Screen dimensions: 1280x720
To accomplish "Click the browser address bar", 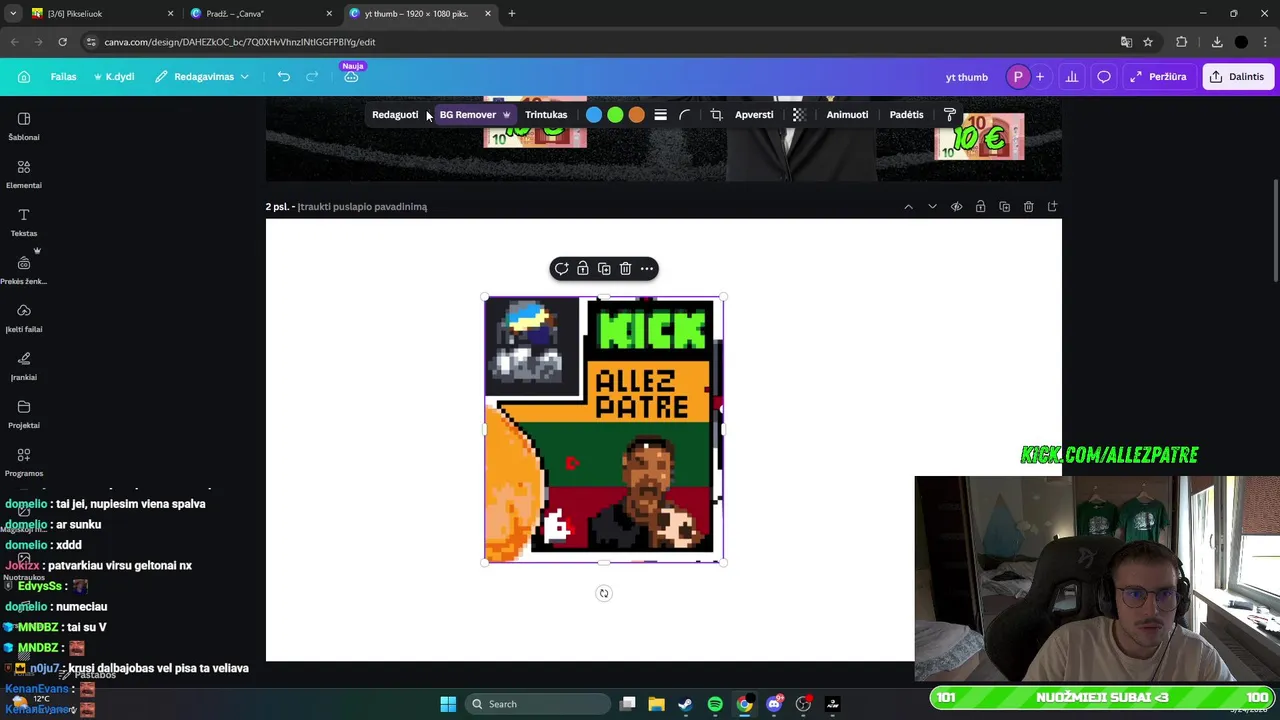I will [x=600, y=42].
